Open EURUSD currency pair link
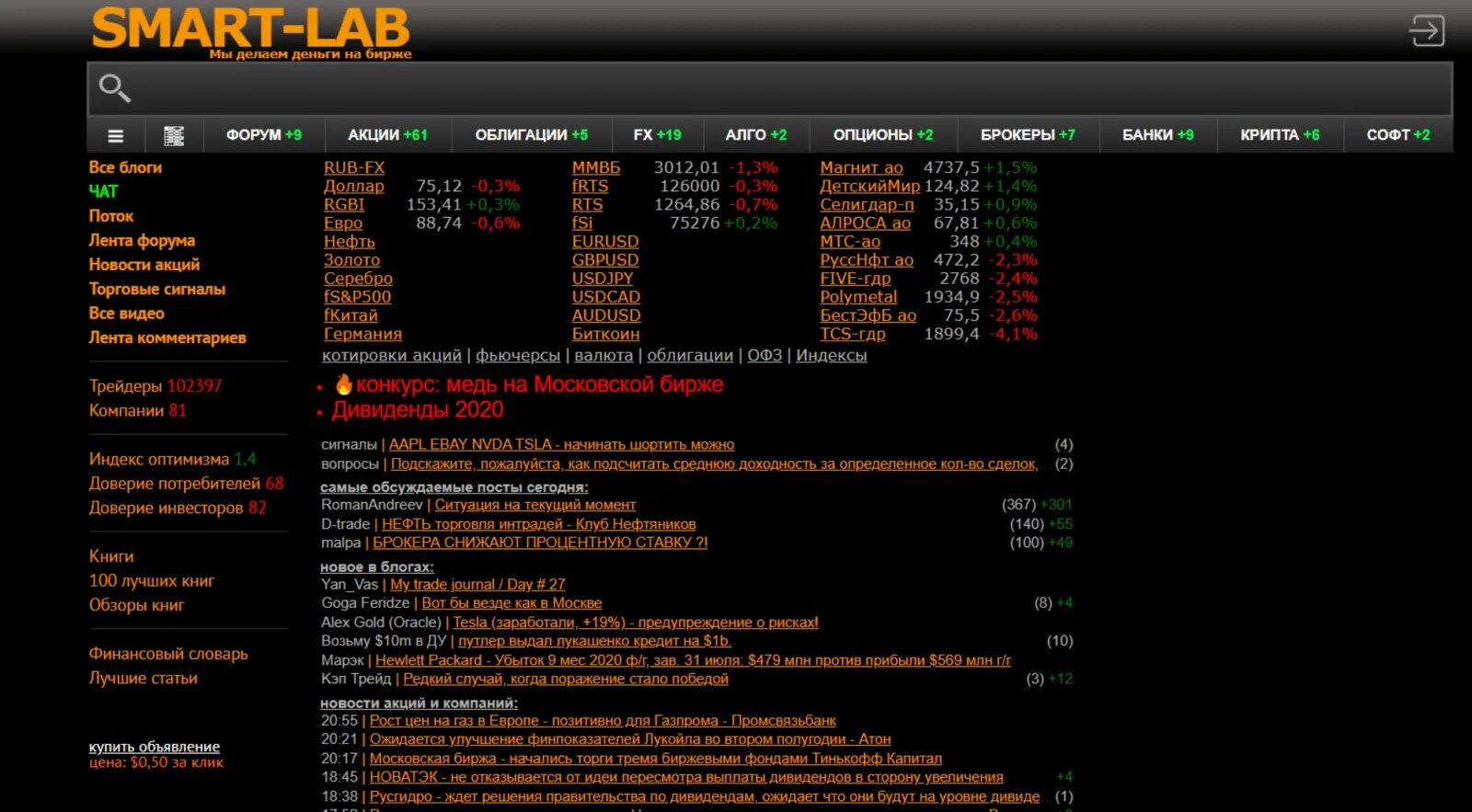Image resolution: width=1472 pixels, height=812 pixels. pyautogui.click(x=605, y=241)
